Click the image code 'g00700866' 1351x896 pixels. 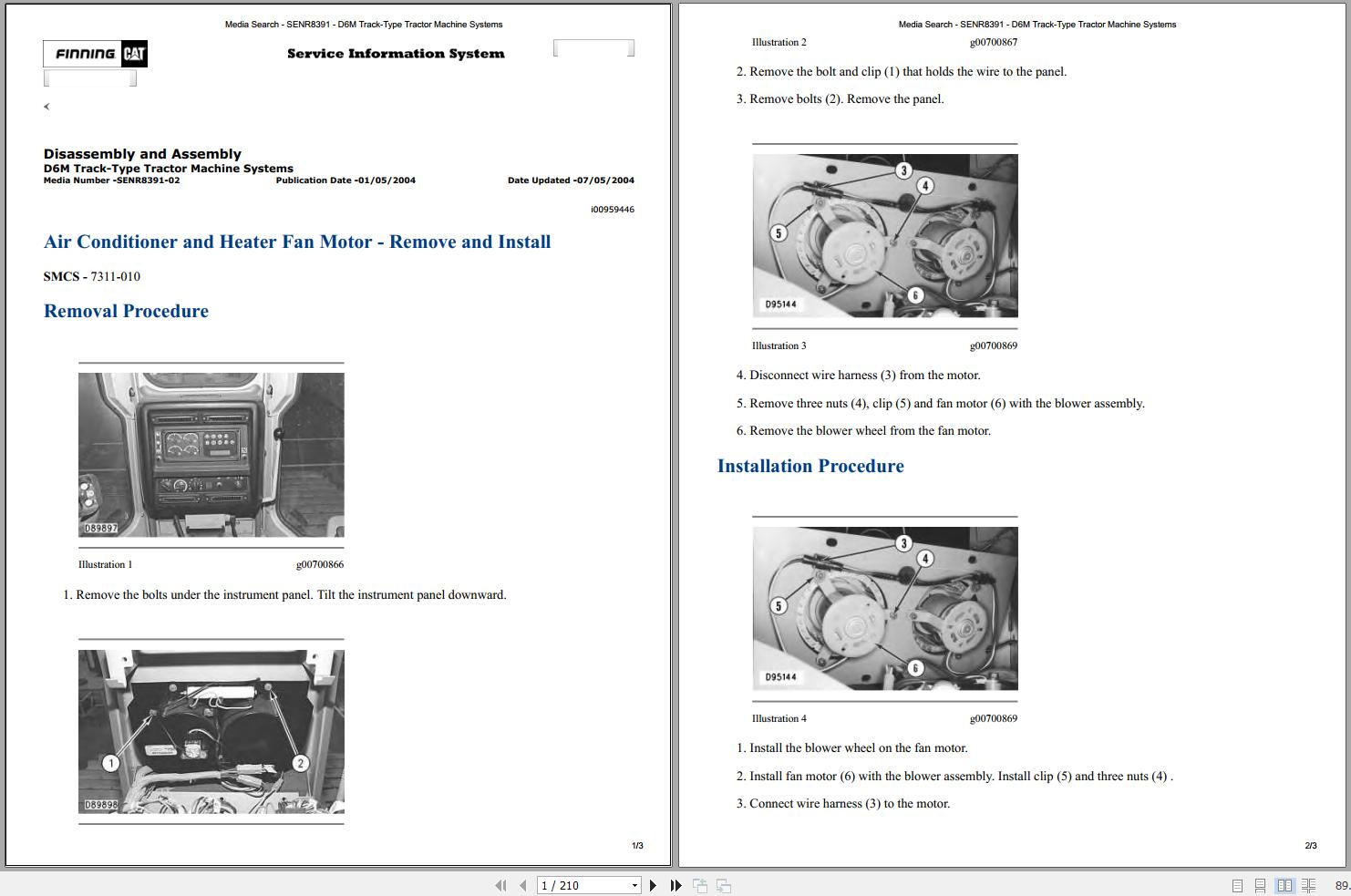click(320, 564)
